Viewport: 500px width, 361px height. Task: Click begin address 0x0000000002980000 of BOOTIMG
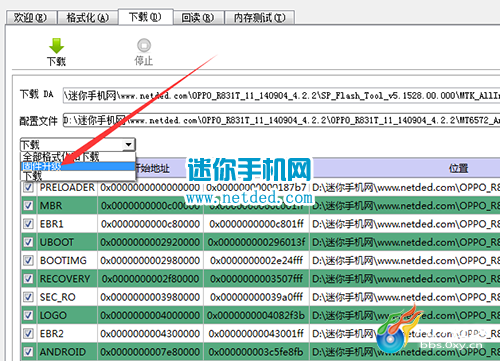coord(150,260)
